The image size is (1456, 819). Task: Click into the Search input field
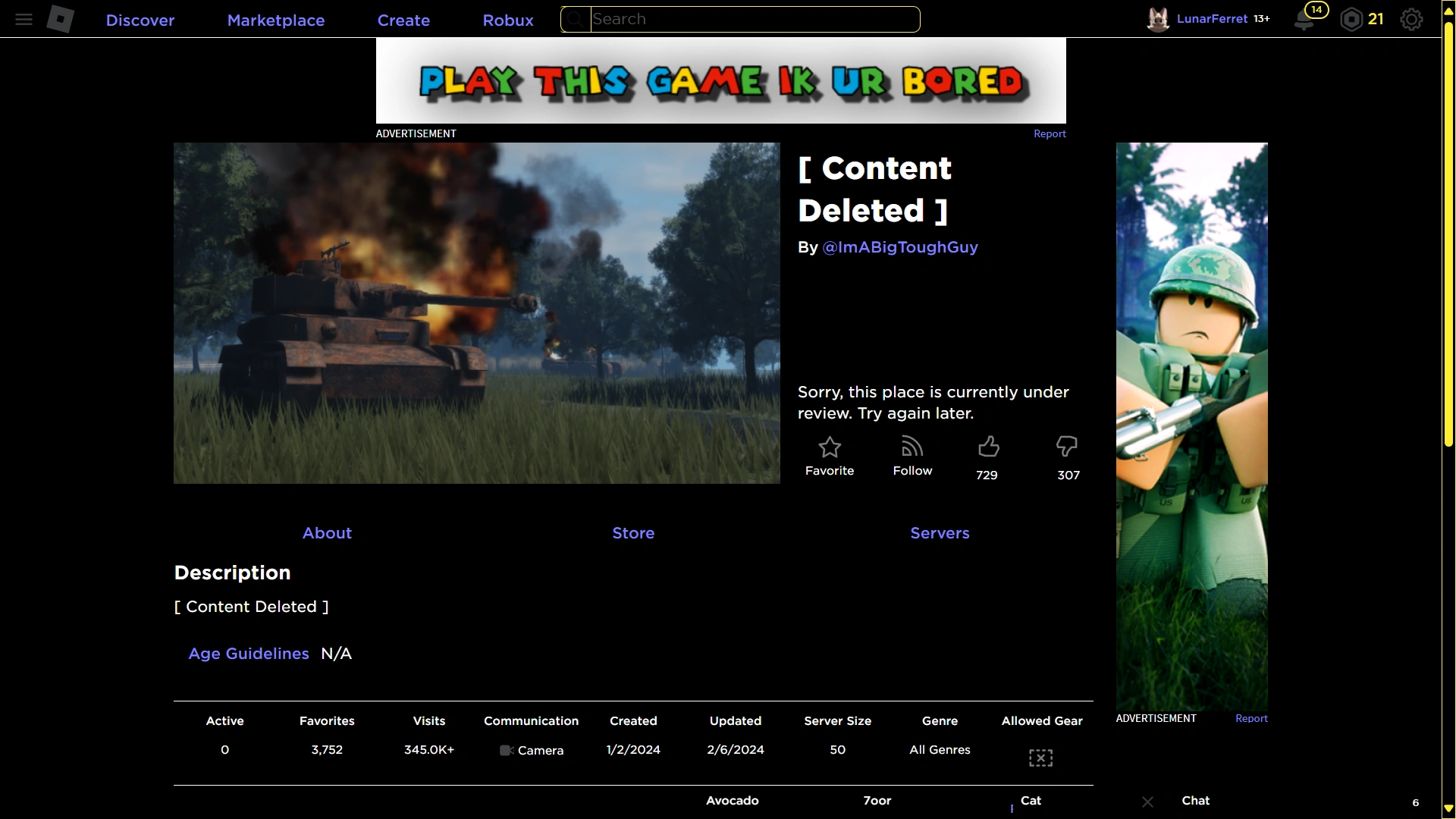(754, 20)
